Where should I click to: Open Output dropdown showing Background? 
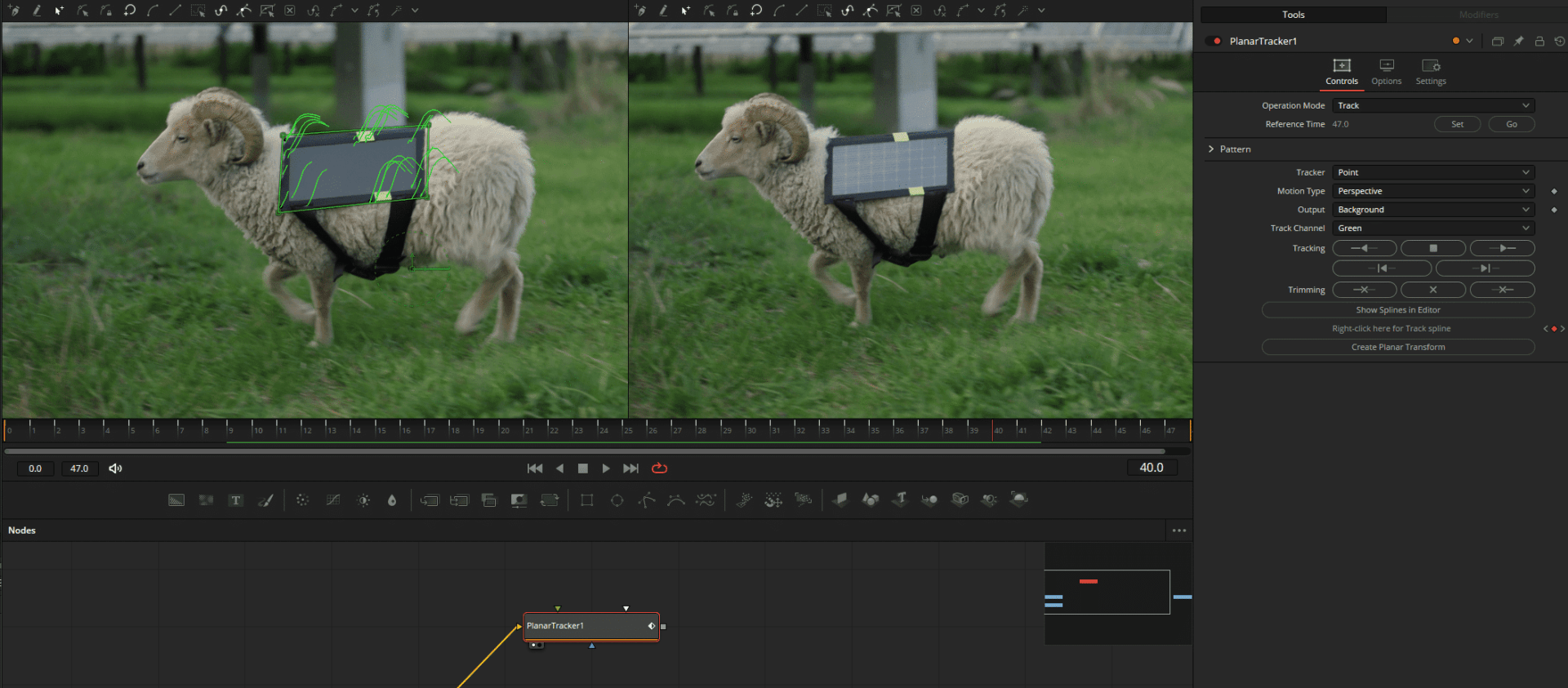1433,210
